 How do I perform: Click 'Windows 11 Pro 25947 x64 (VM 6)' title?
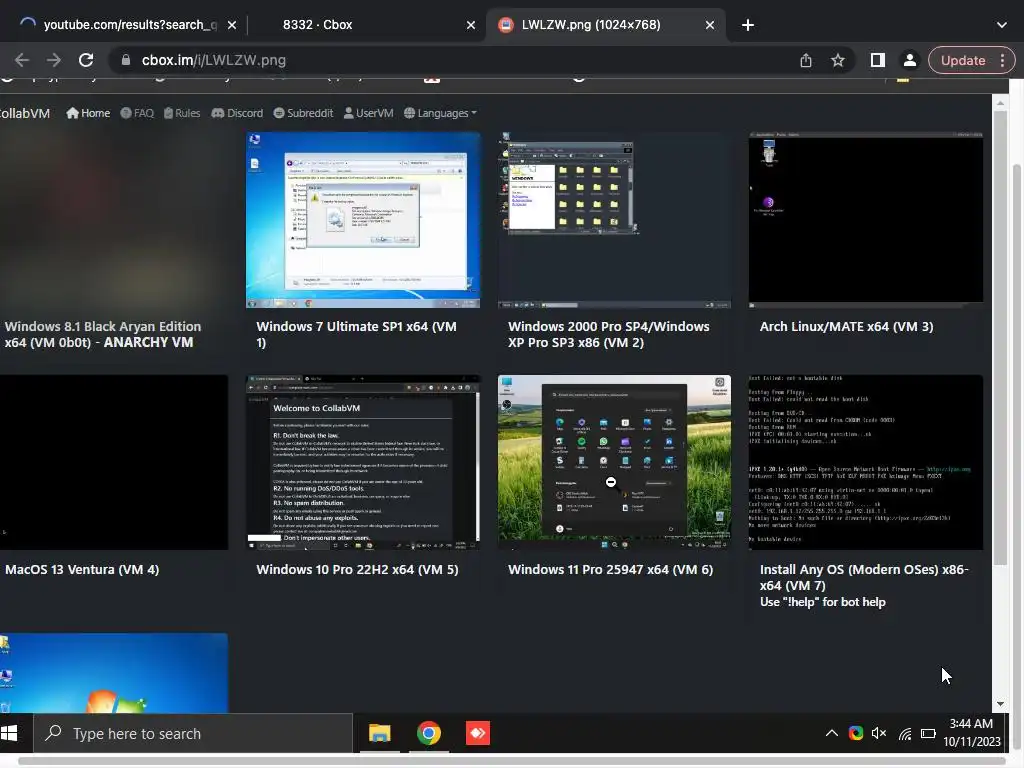[611, 569]
